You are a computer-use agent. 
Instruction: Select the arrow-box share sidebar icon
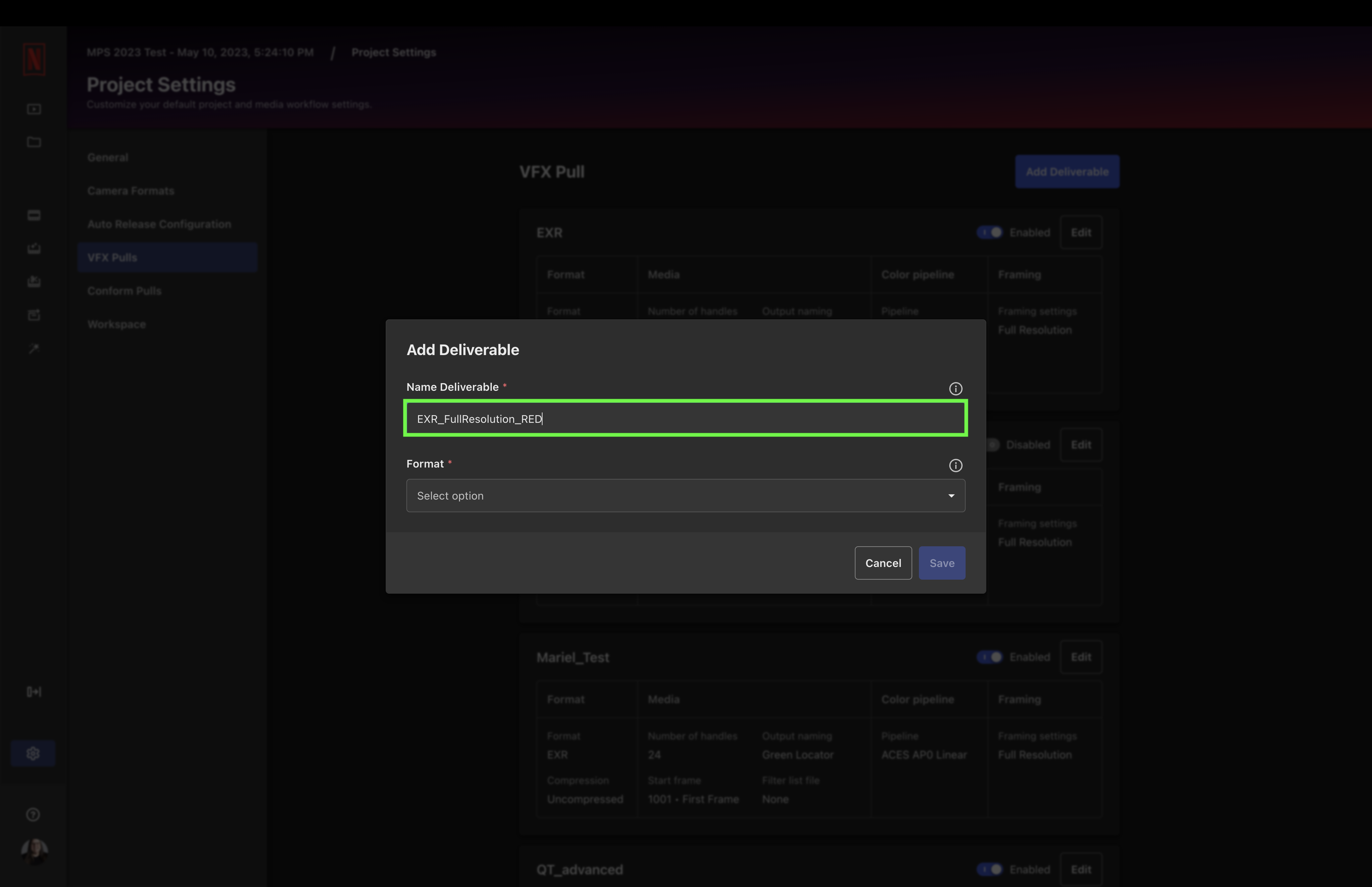click(x=34, y=315)
